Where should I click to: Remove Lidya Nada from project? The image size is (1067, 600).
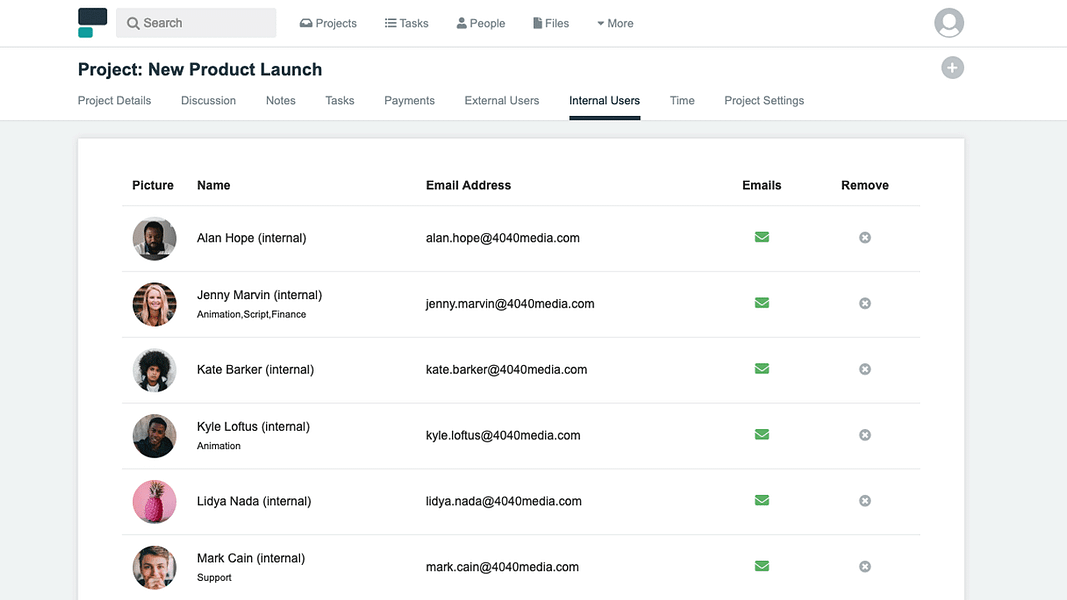864,501
